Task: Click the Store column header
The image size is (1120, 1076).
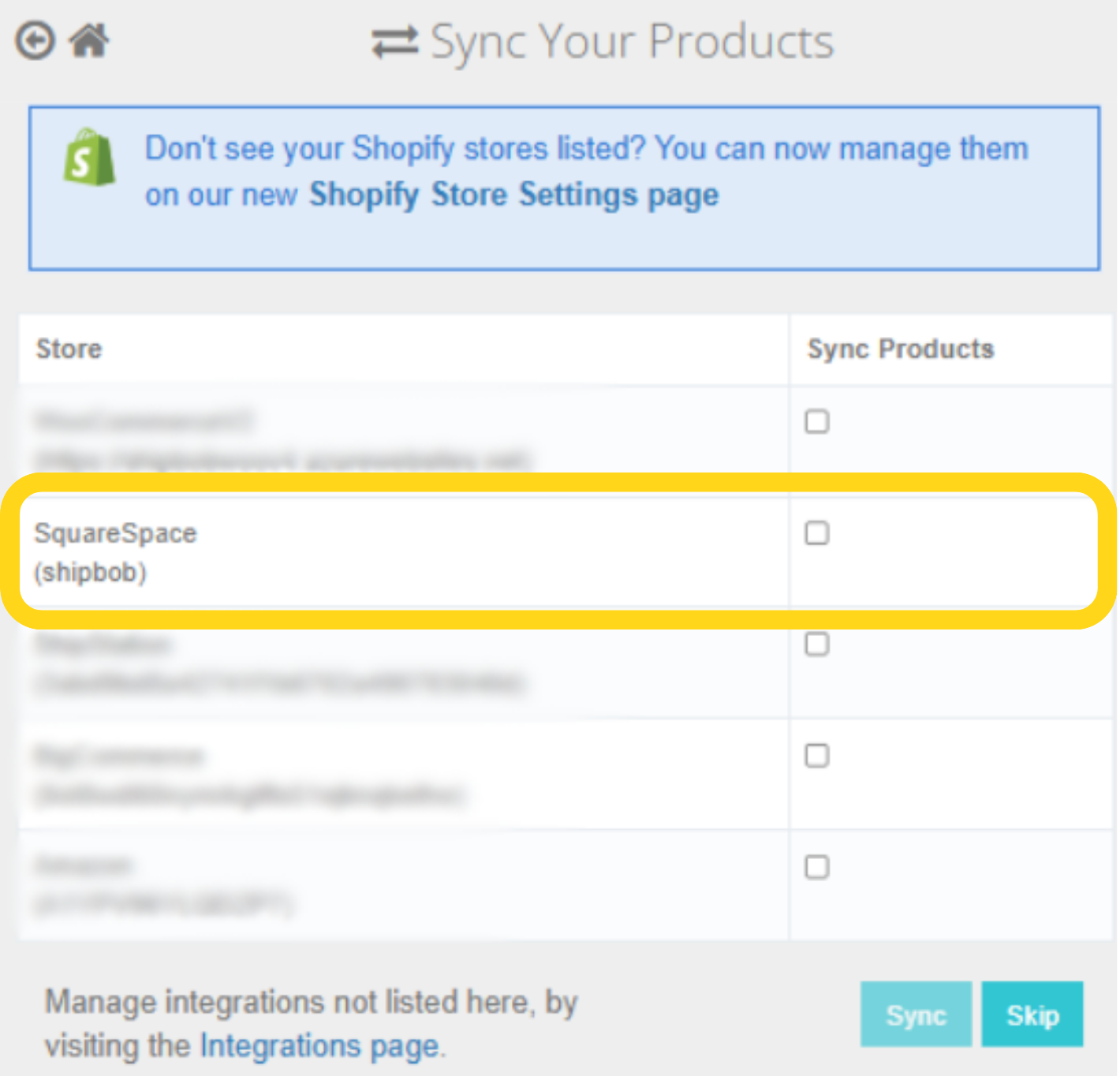Action: (x=69, y=349)
